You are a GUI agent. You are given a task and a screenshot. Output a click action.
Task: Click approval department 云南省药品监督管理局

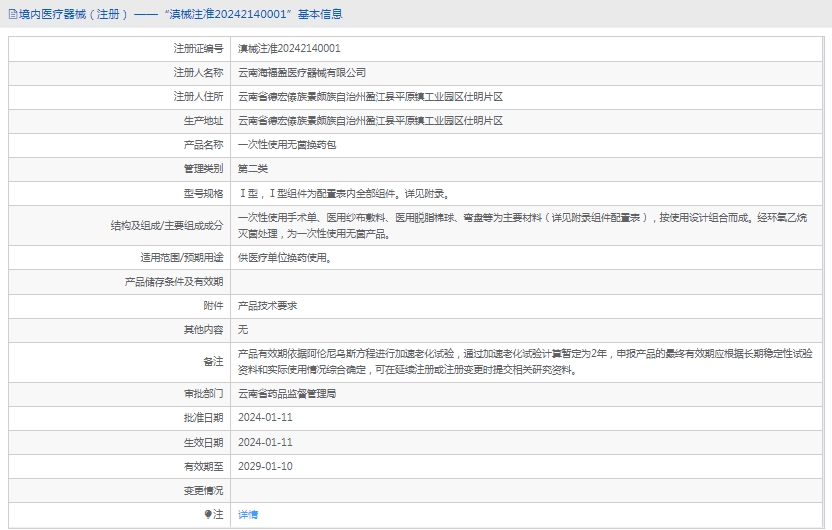(287, 394)
